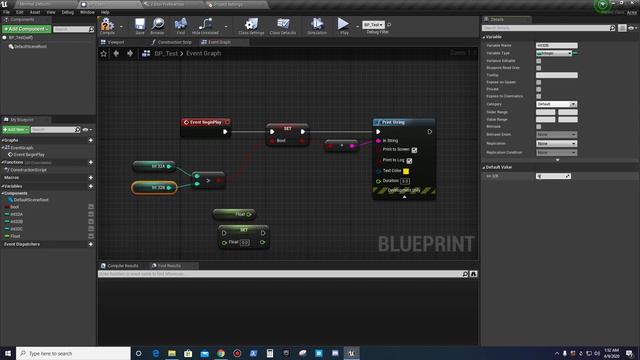Click Debug Filter magnifier icon

[x=389, y=25]
